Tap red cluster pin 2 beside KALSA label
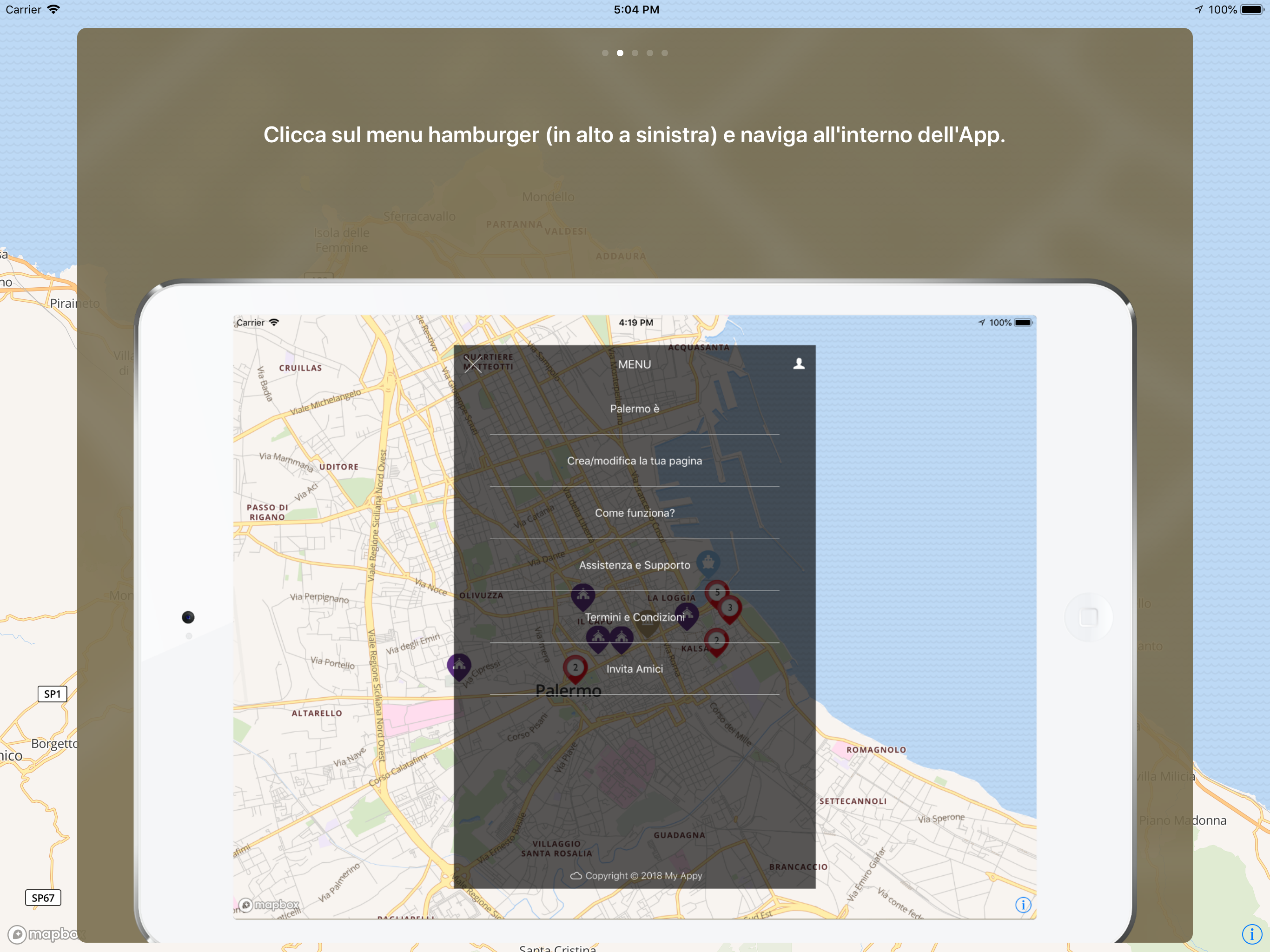This screenshot has width=1270, height=952. coord(716,641)
